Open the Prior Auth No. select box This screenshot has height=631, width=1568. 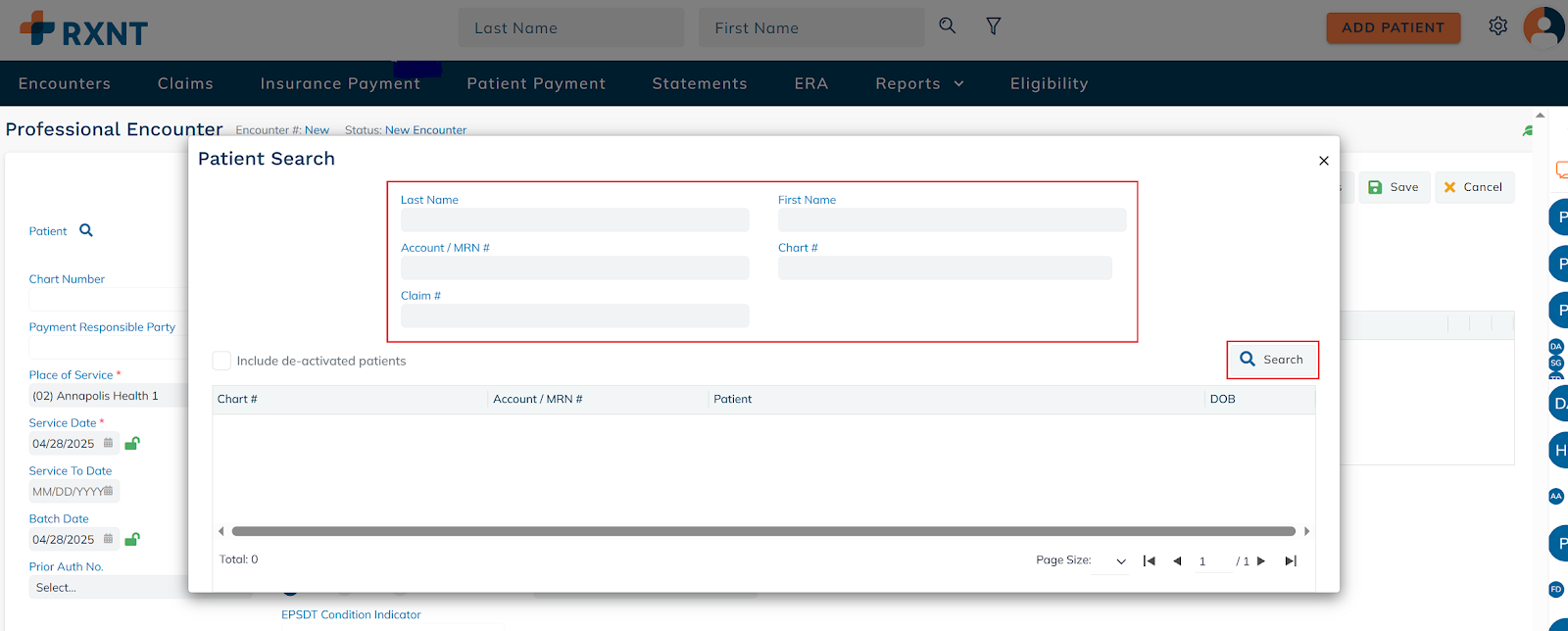click(x=108, y=588)
